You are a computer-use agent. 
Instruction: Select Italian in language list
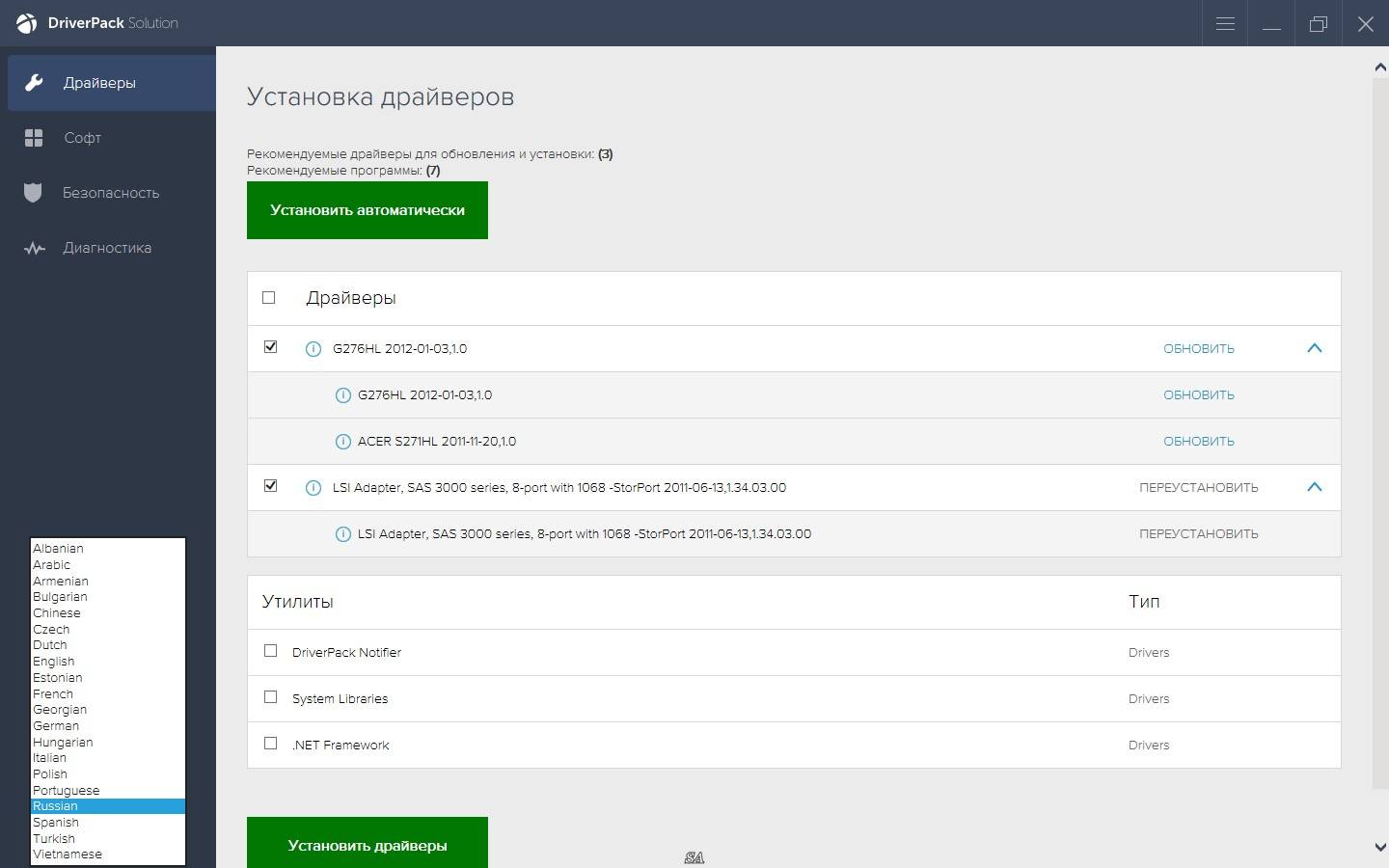[x=108, y=758]
